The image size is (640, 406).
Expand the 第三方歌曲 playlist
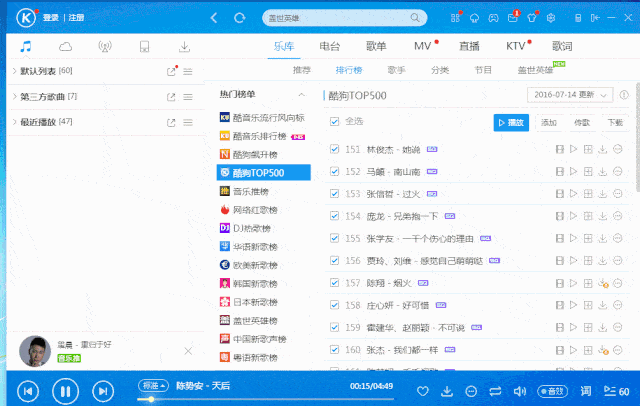pos(14,97)
